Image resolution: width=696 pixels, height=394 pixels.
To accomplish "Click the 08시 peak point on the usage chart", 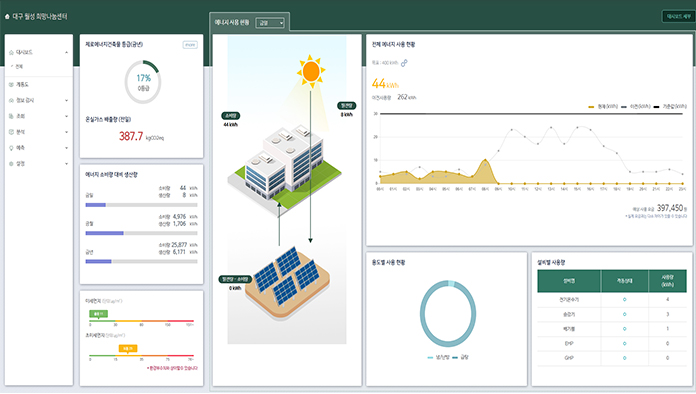I will tap(485, 160).
